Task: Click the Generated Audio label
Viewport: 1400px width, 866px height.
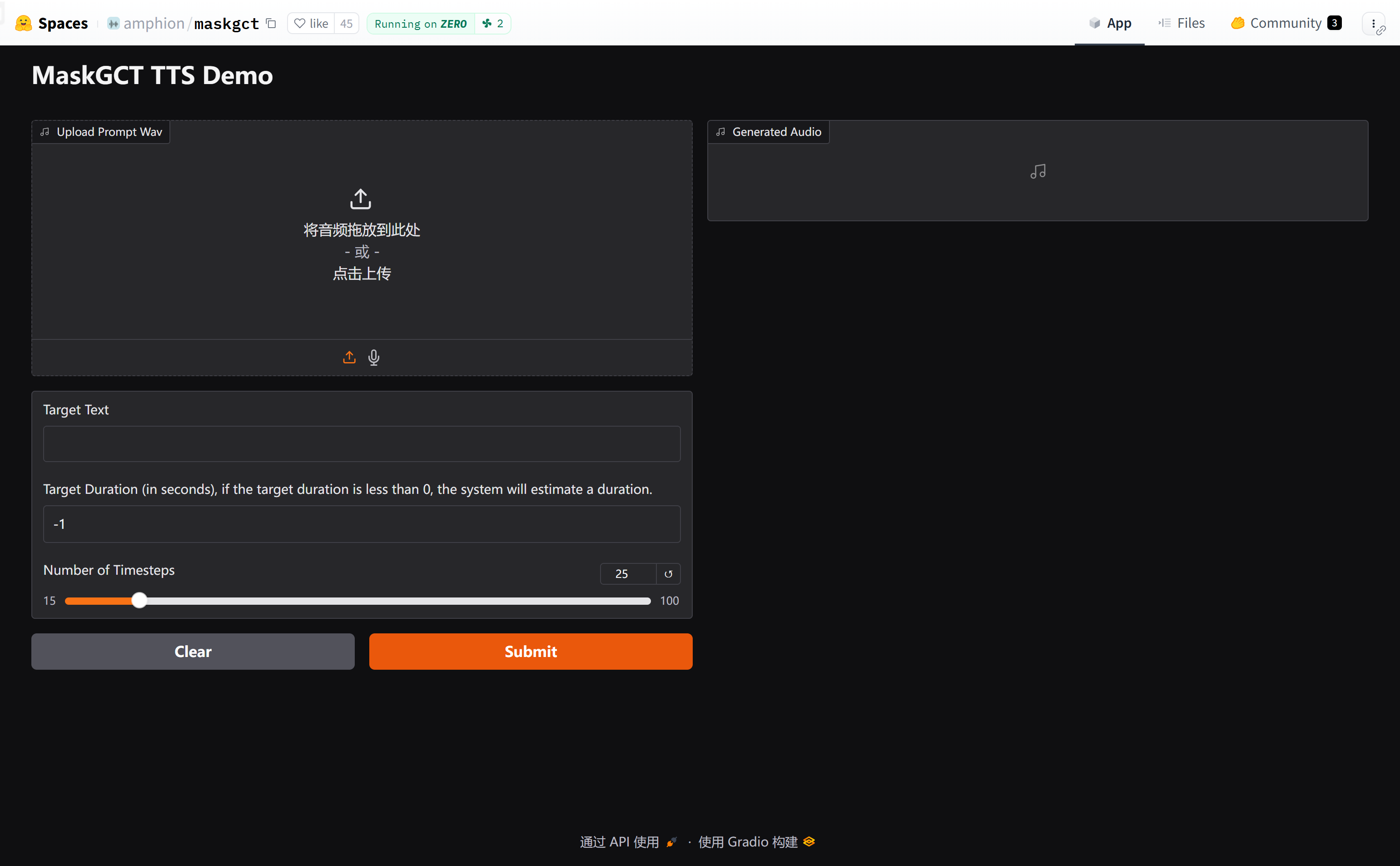Action: (x=769, y=132)
